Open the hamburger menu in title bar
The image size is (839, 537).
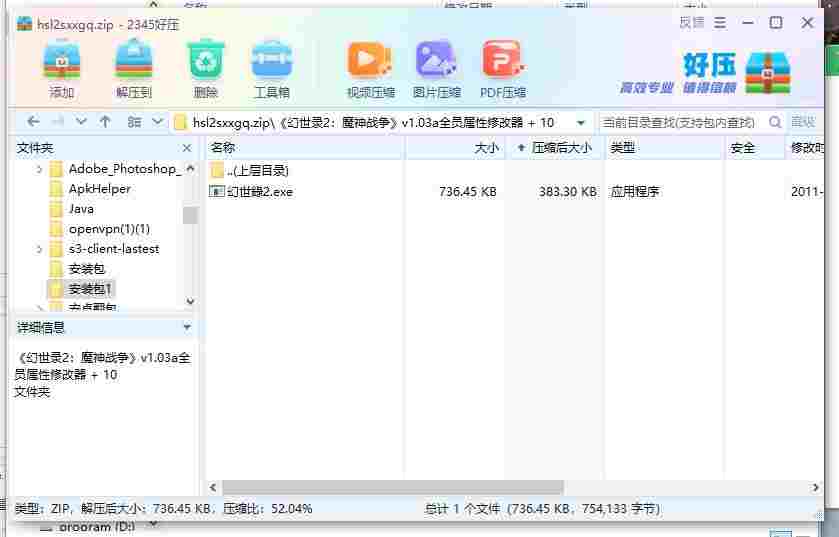click(720, 23)
